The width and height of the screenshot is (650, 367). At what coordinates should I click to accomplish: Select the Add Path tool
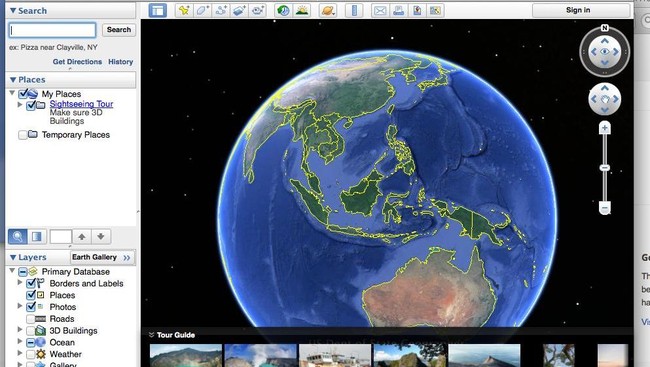click(x=221, y=10)
